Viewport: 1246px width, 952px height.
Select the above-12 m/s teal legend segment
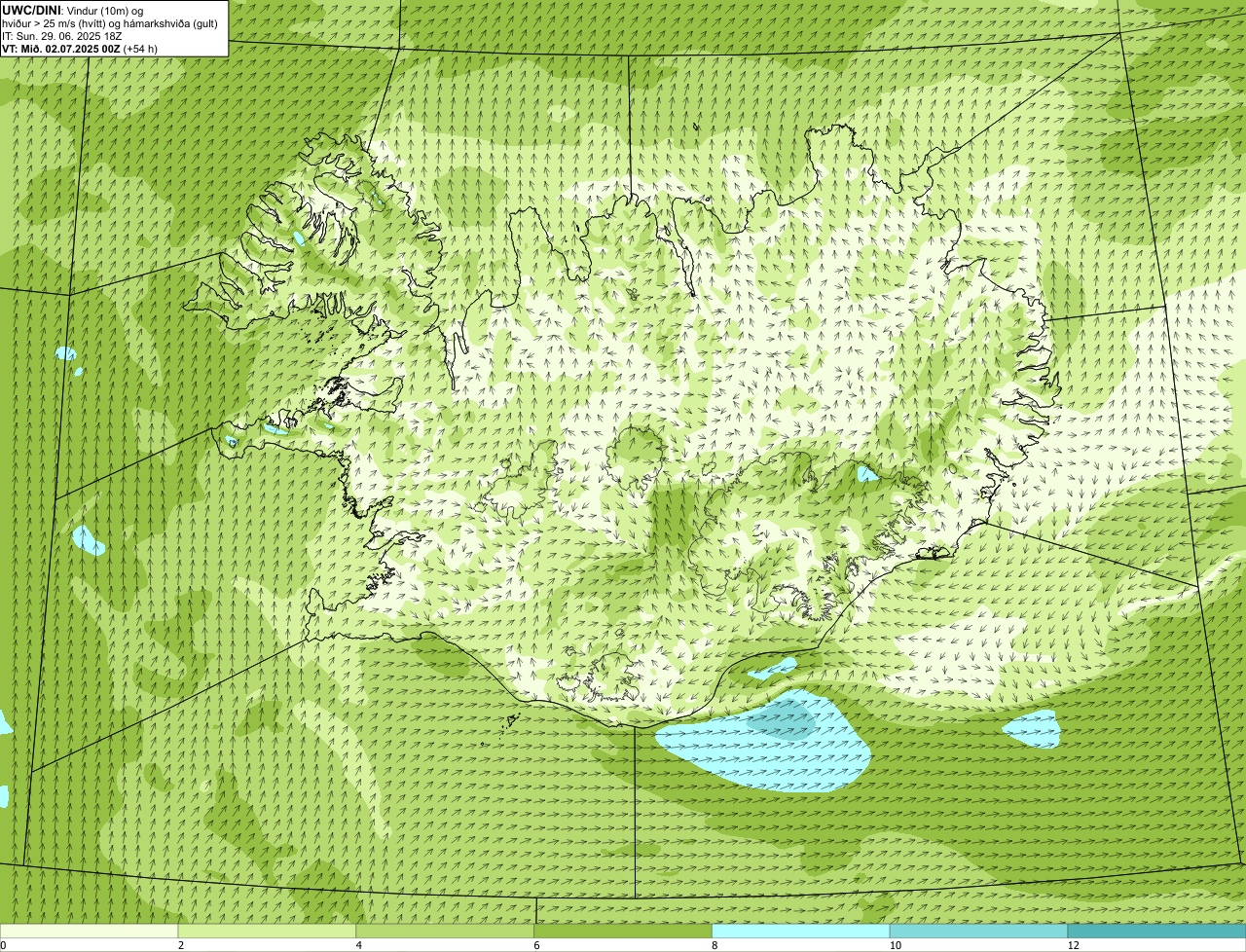pos(1156,931)
